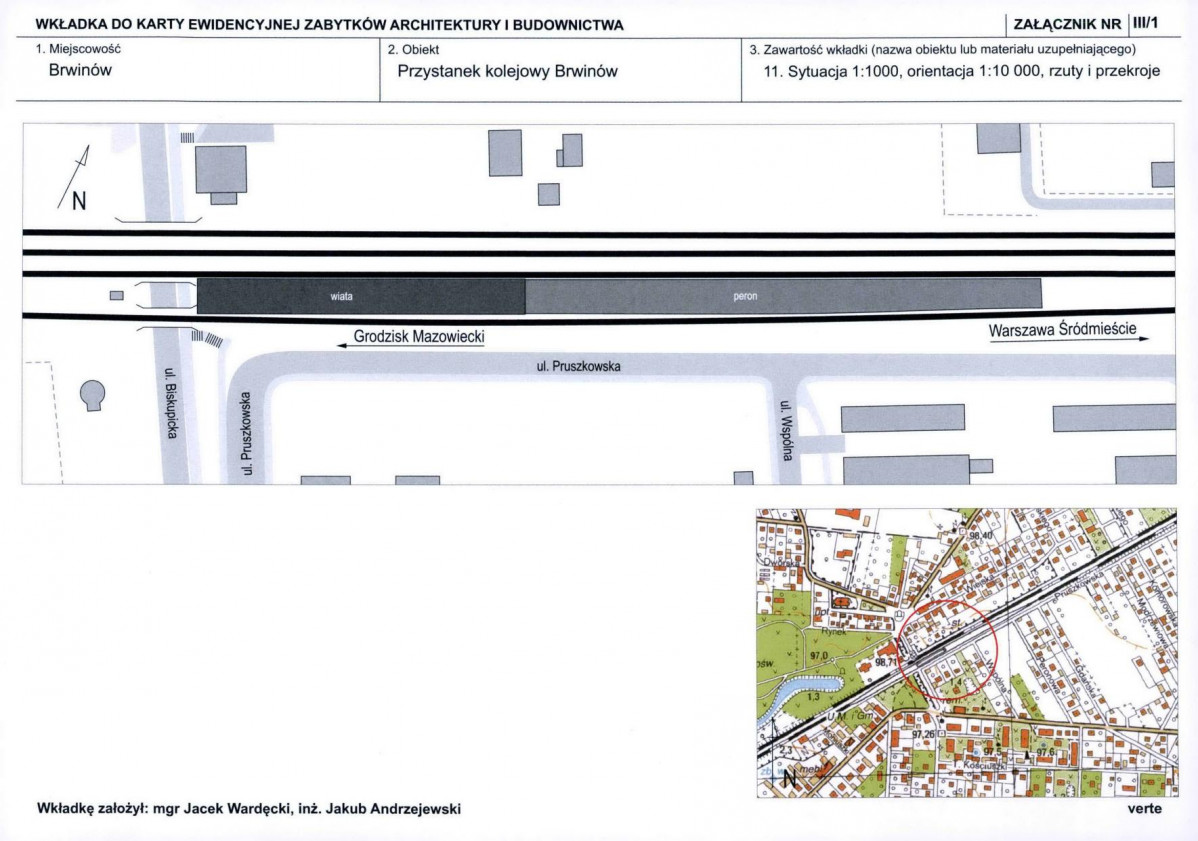
Task: Click the 'Grodzisk Mazowiecki' direction label
Action: pyautogui.click(x=418, y=338)
